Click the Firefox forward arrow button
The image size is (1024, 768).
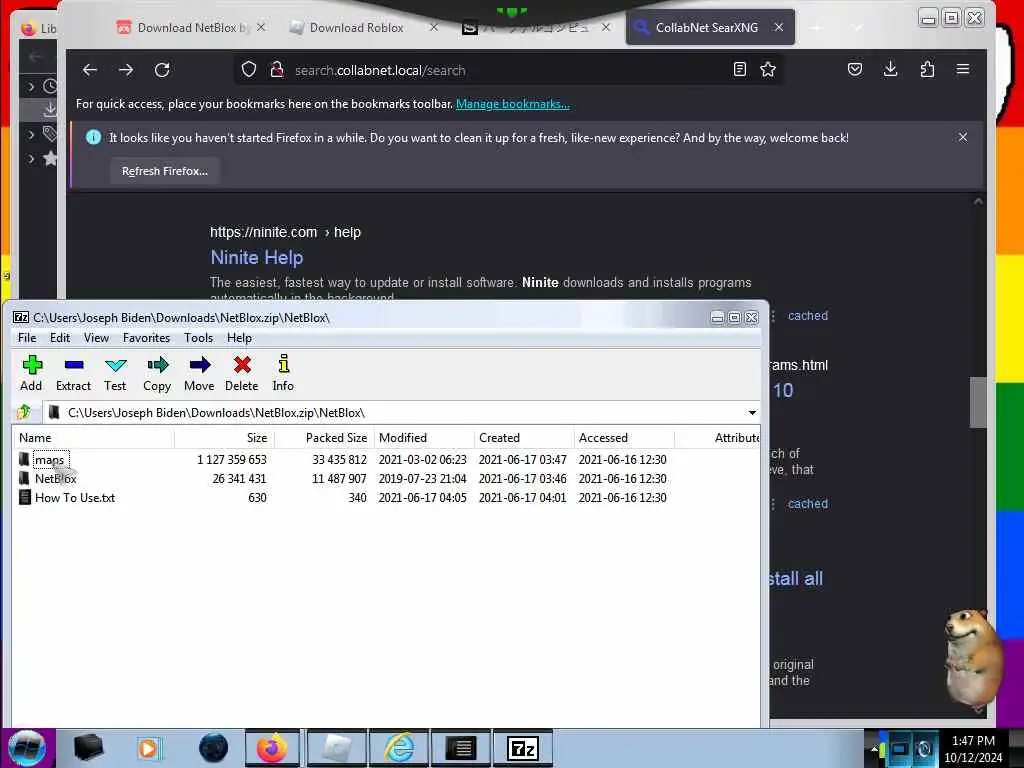coord(126,70)
